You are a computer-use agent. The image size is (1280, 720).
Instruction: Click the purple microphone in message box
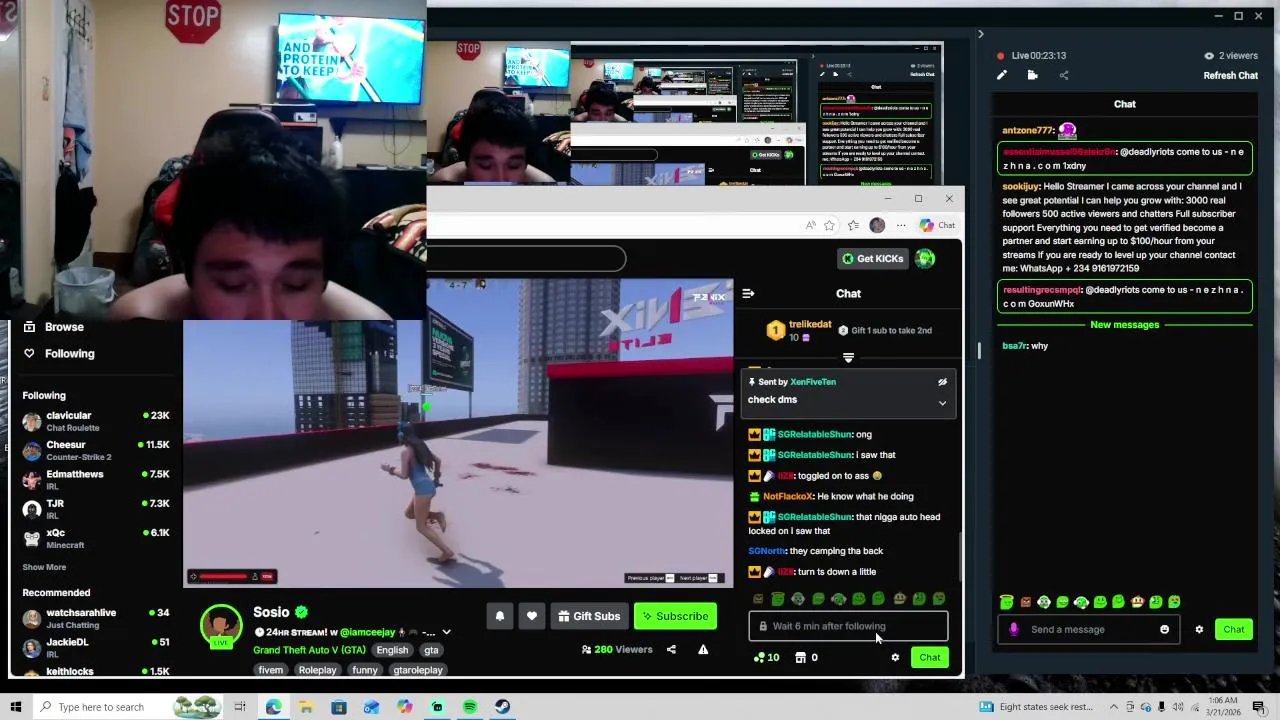(1014, 630)
